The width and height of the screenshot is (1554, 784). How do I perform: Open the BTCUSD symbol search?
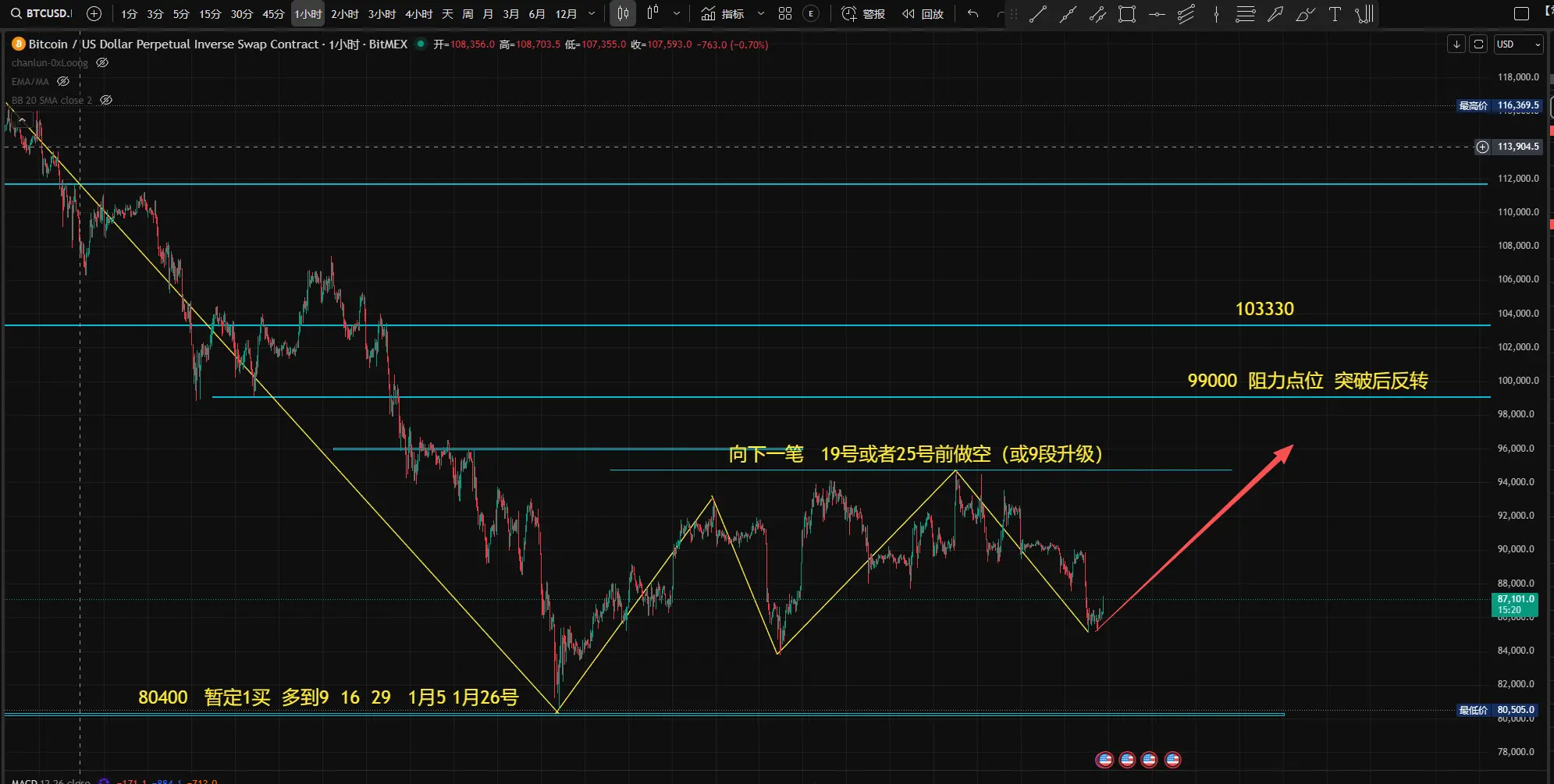click(41, 13)
